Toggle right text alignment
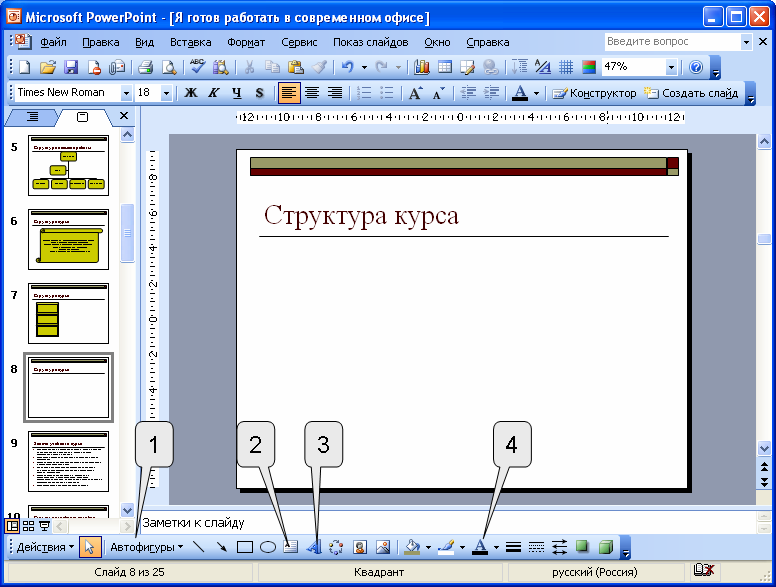Screen dimensions: 776x587 (335, 93)
